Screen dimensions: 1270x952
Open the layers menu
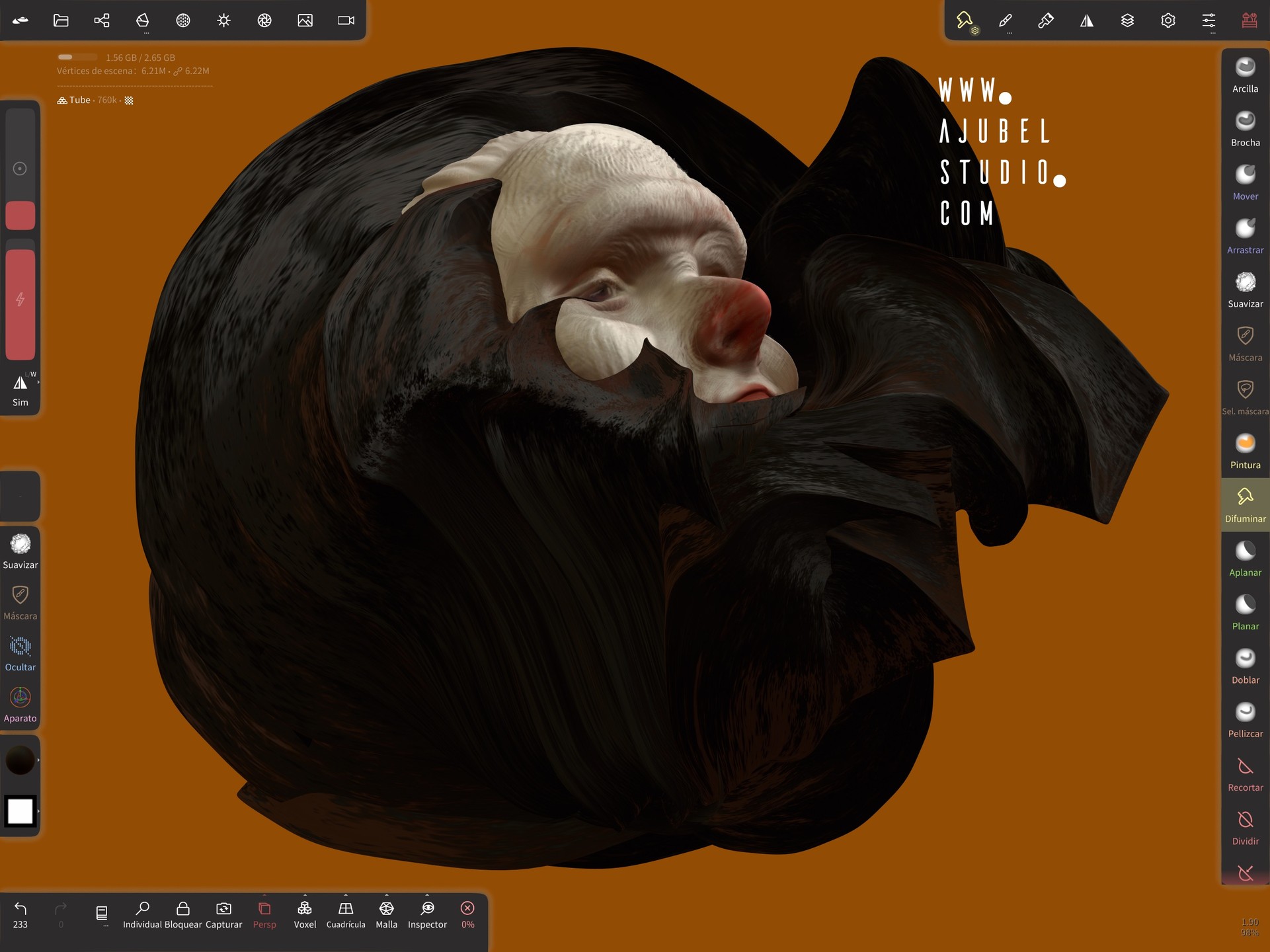pos(1127,20)
